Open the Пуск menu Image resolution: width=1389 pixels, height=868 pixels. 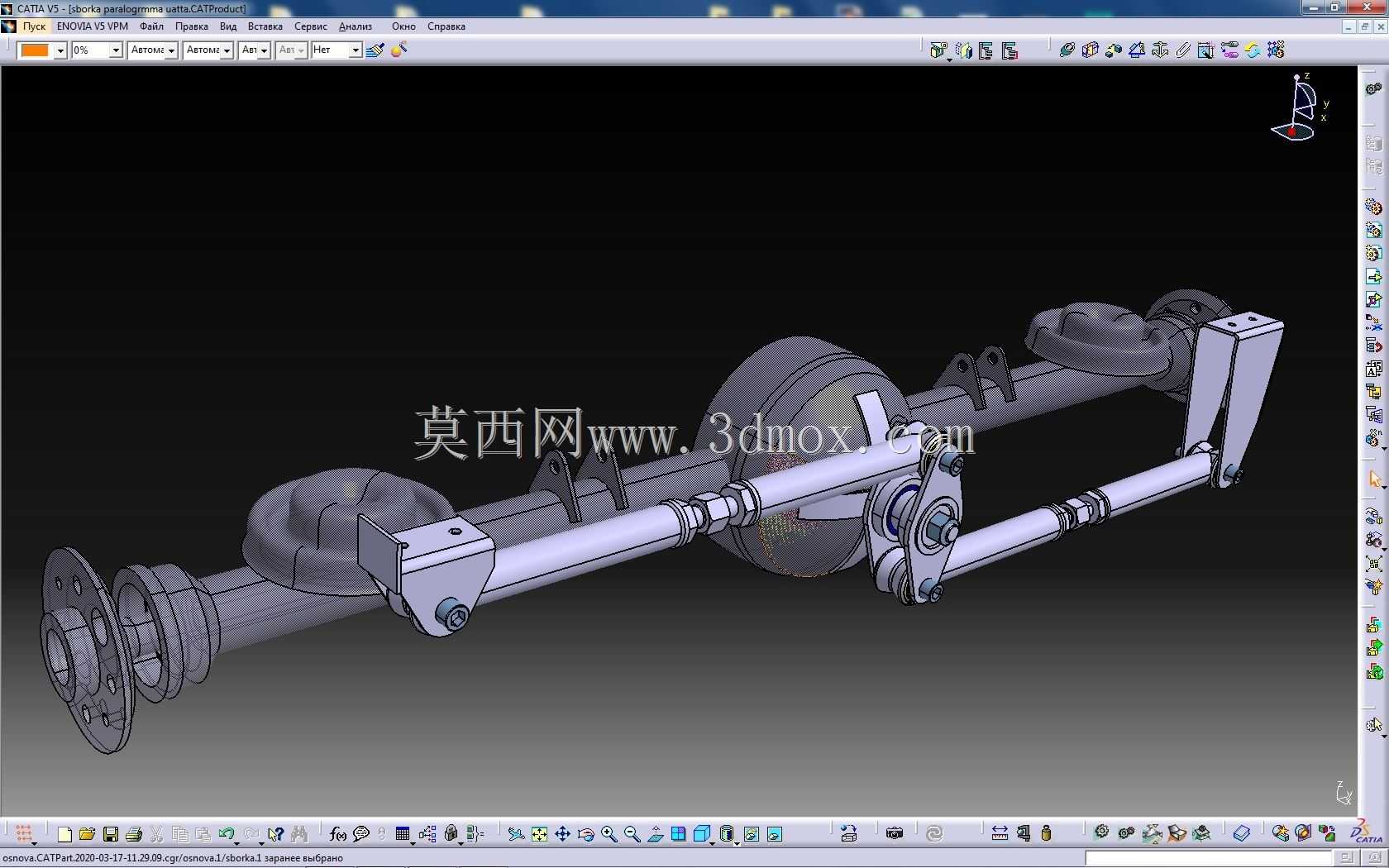pyautogui.click(x=34, y=26)
